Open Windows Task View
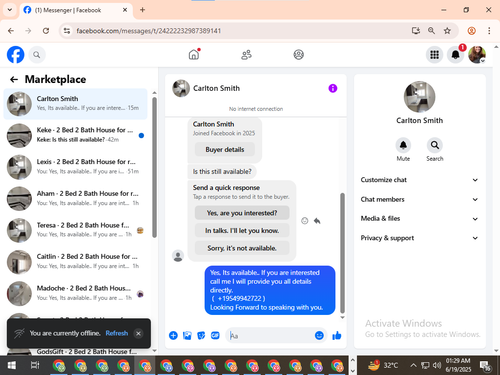 point(35,366)
